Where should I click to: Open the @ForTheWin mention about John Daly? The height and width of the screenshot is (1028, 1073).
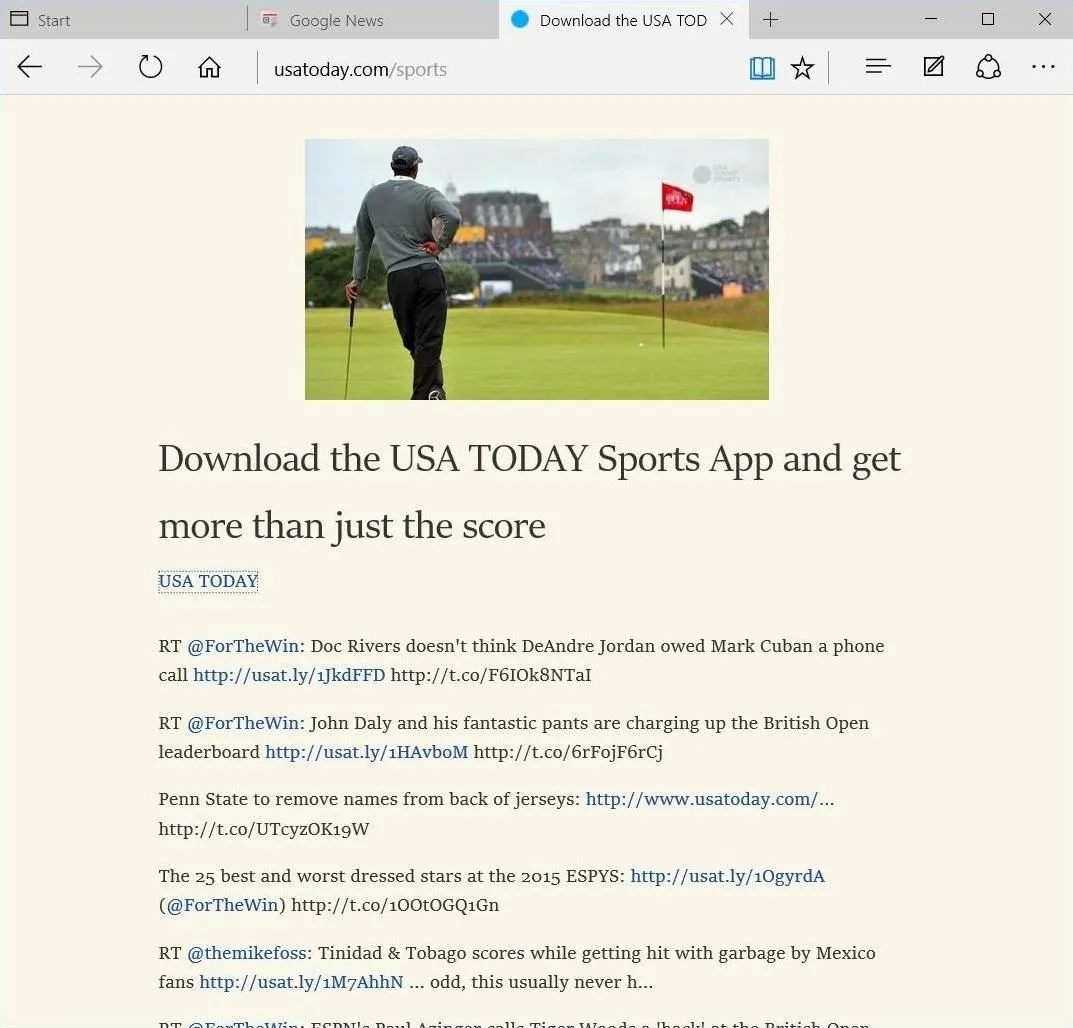pyautogui.click(x=243, y=723)
